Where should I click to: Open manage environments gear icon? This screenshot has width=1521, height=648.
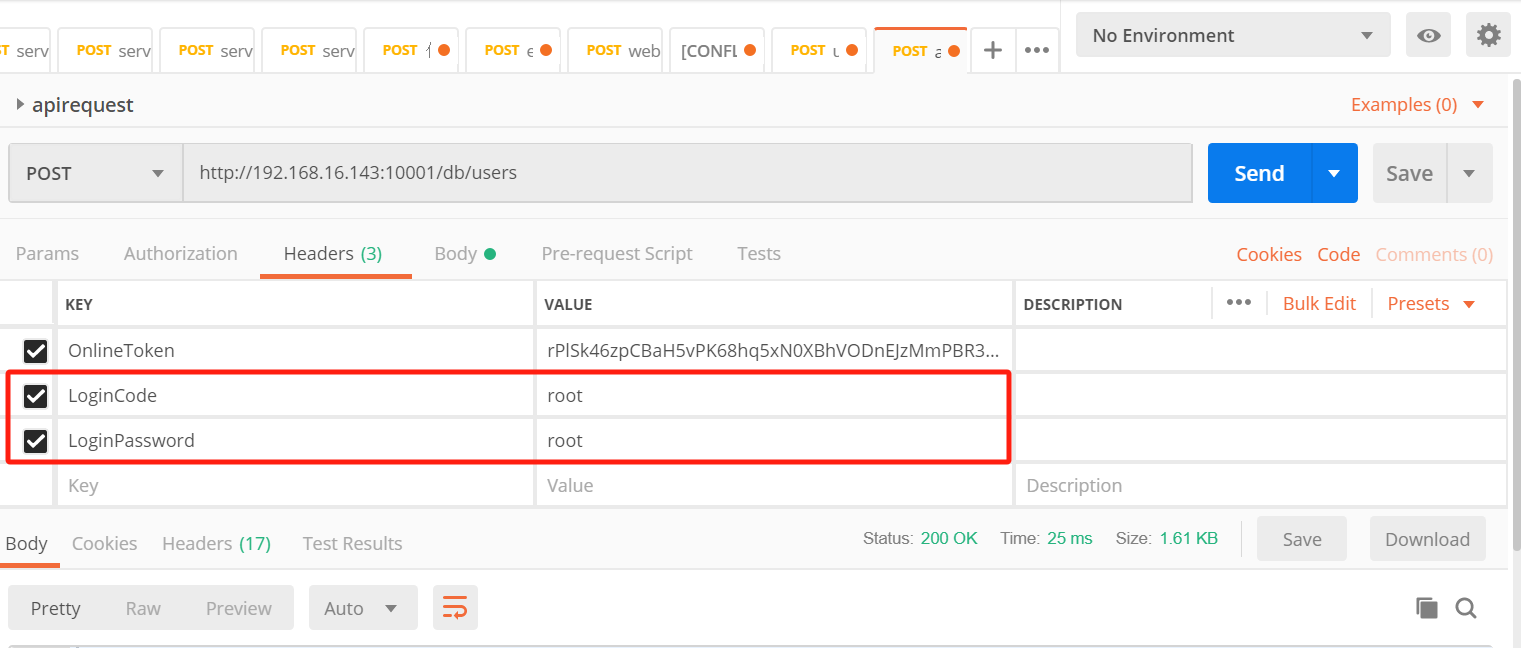[1488, 36]
